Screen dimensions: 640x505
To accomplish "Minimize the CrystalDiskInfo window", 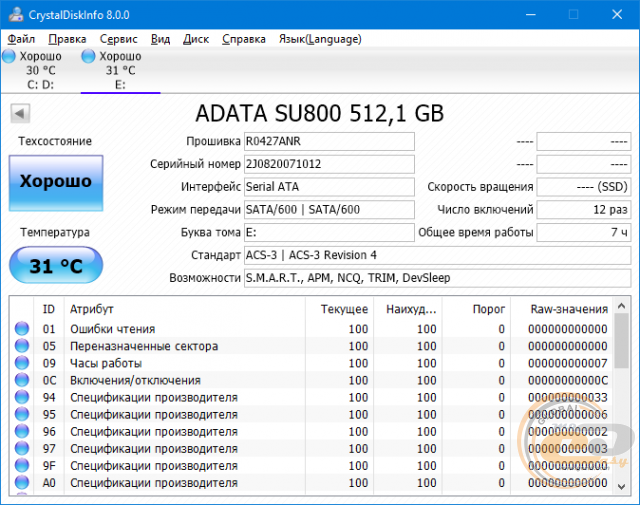I will pos(531,15).
